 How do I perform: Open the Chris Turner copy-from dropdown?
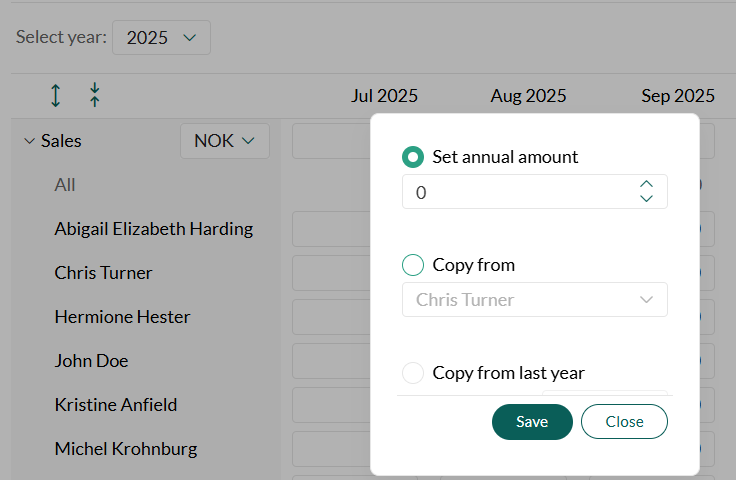[x=534, y=299]
